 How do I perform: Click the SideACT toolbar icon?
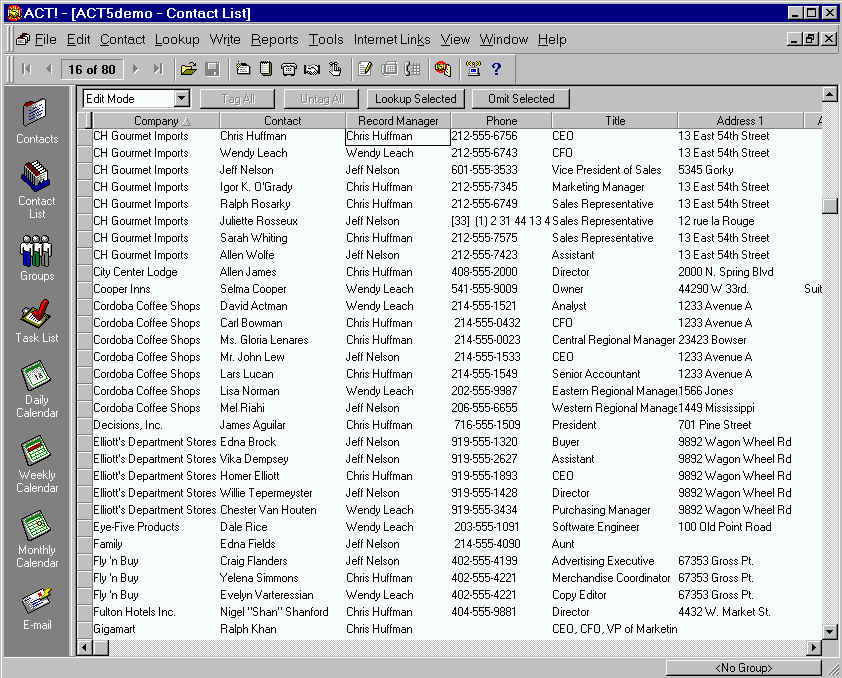(x=442, y=69)
